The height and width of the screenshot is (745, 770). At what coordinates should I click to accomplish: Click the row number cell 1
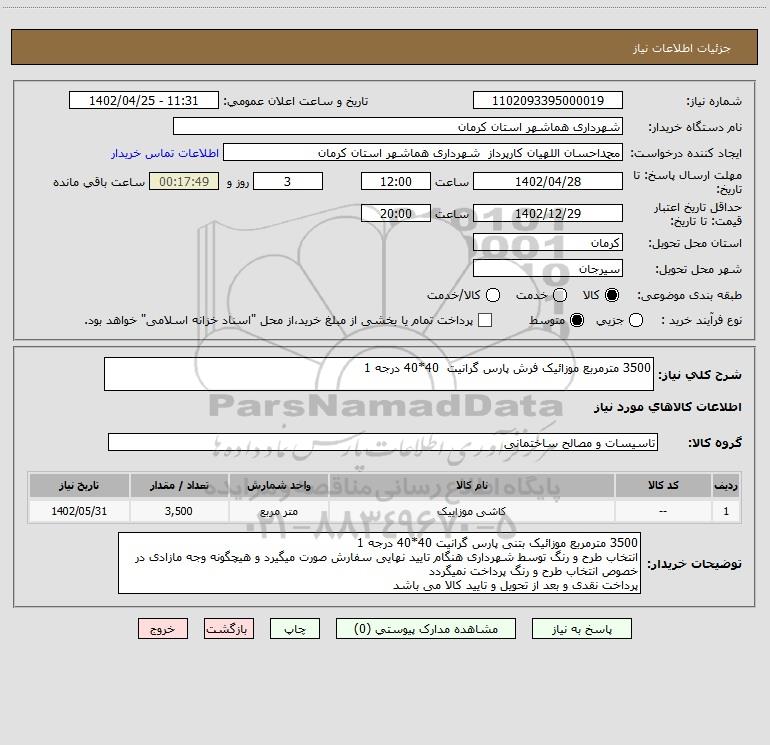tap(726, 512)
